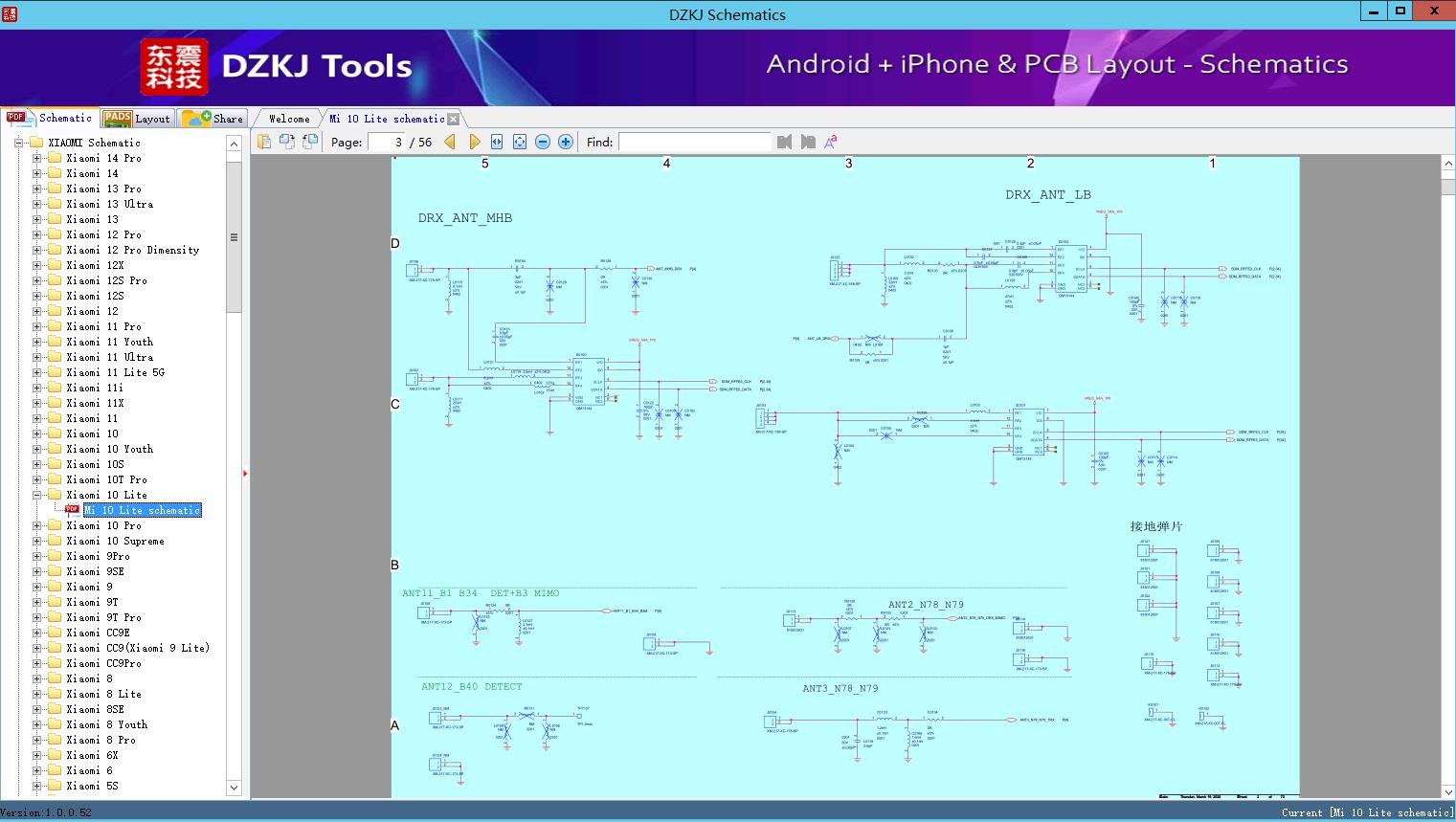The width and height of the screenshot is (1456, 822).
Task: Click the Xiaomi 8 Lite folder icon
Action: [x=55, y=694]
